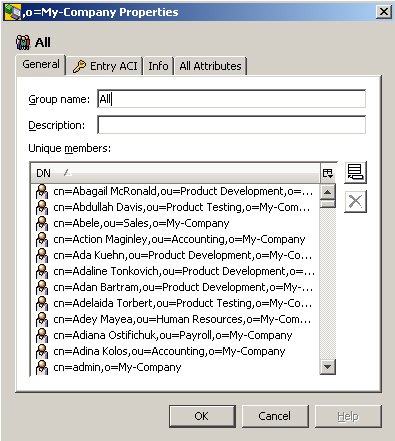Select cn=Adiana Ostifichuk member row
This screenshot has height=441, width=395.
tap(175, 335)
